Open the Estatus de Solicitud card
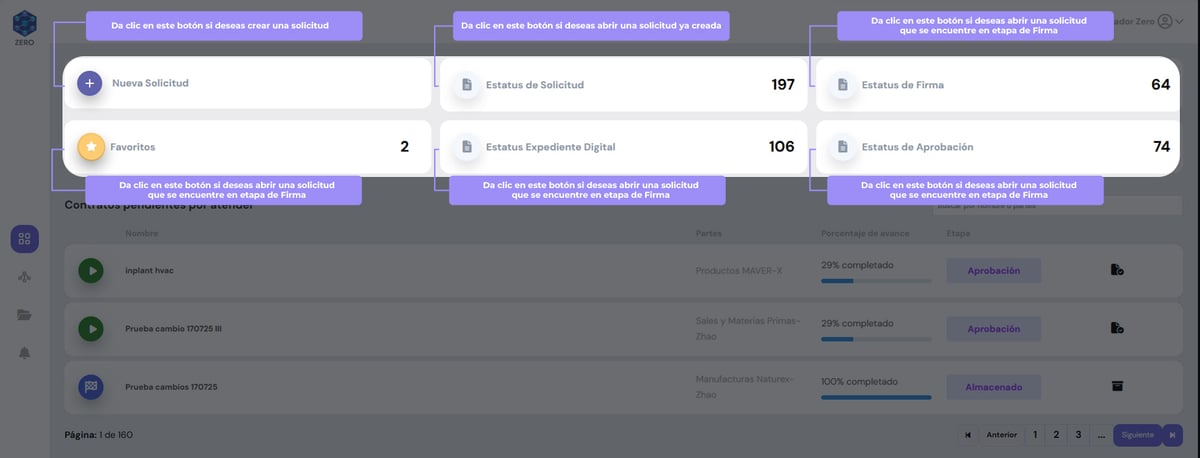The width and height of the screenshot is (1200, 458). 623,85
